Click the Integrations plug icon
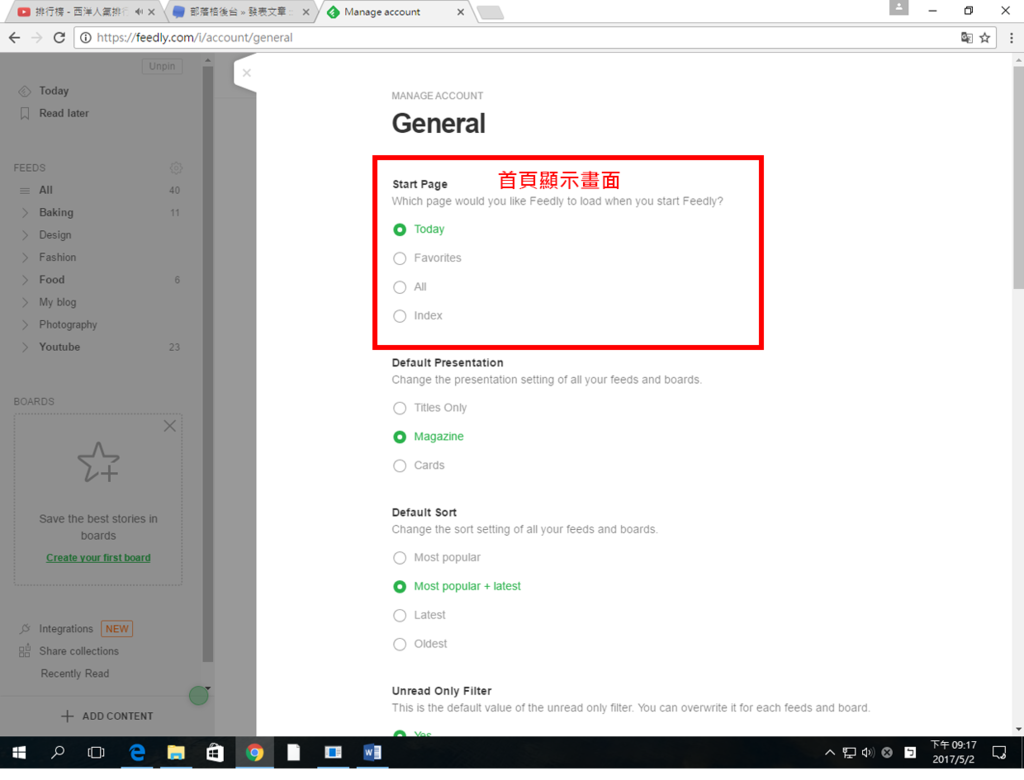 (x=25, y=628)
